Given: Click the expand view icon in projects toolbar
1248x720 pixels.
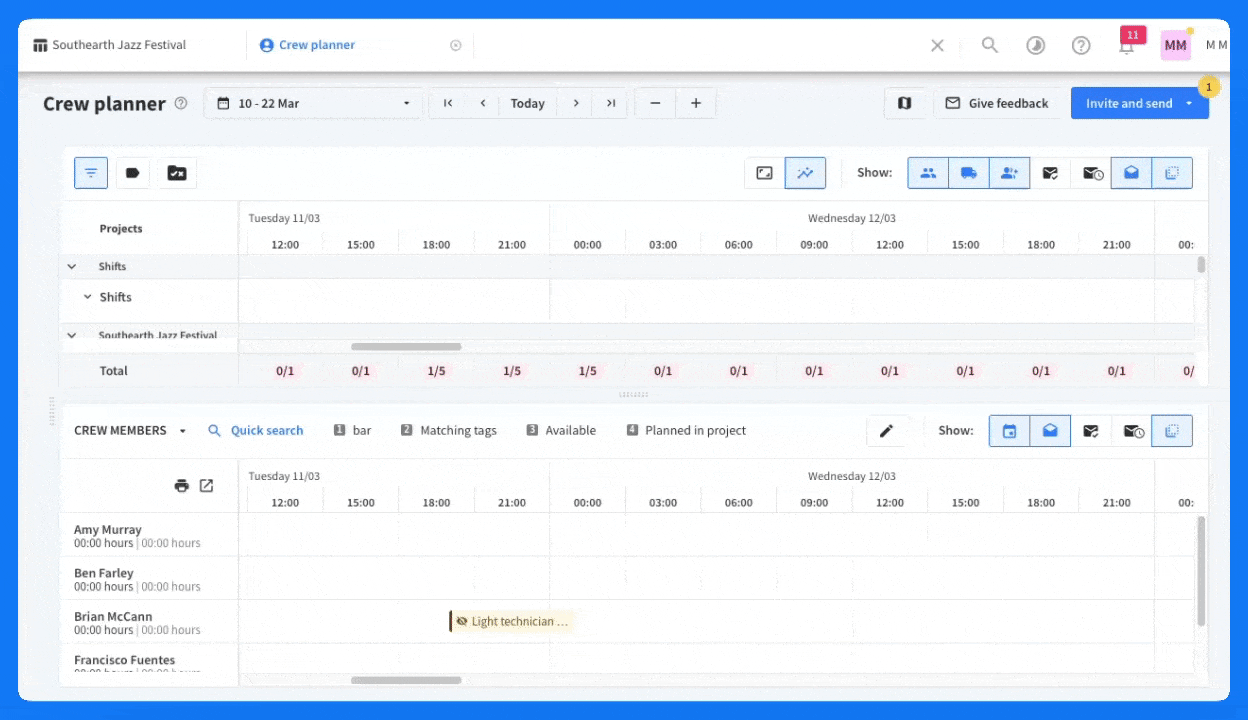Looking at the screenshot, I should pos(764,173).
